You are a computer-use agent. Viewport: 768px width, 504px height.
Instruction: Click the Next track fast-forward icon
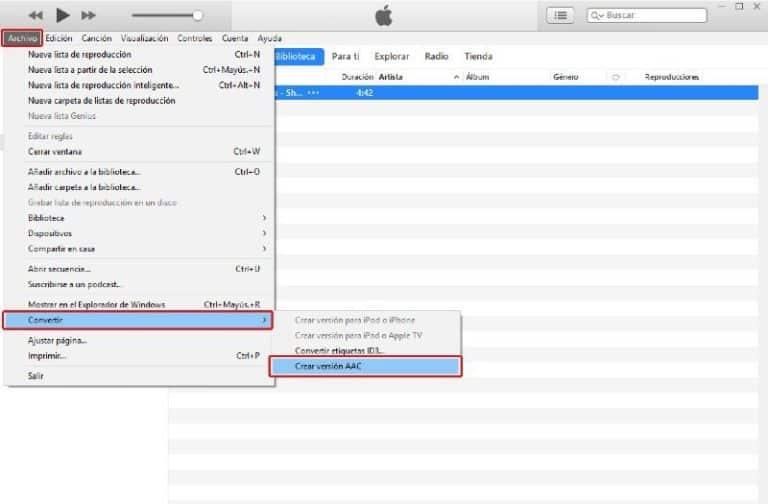coord(89,15)
